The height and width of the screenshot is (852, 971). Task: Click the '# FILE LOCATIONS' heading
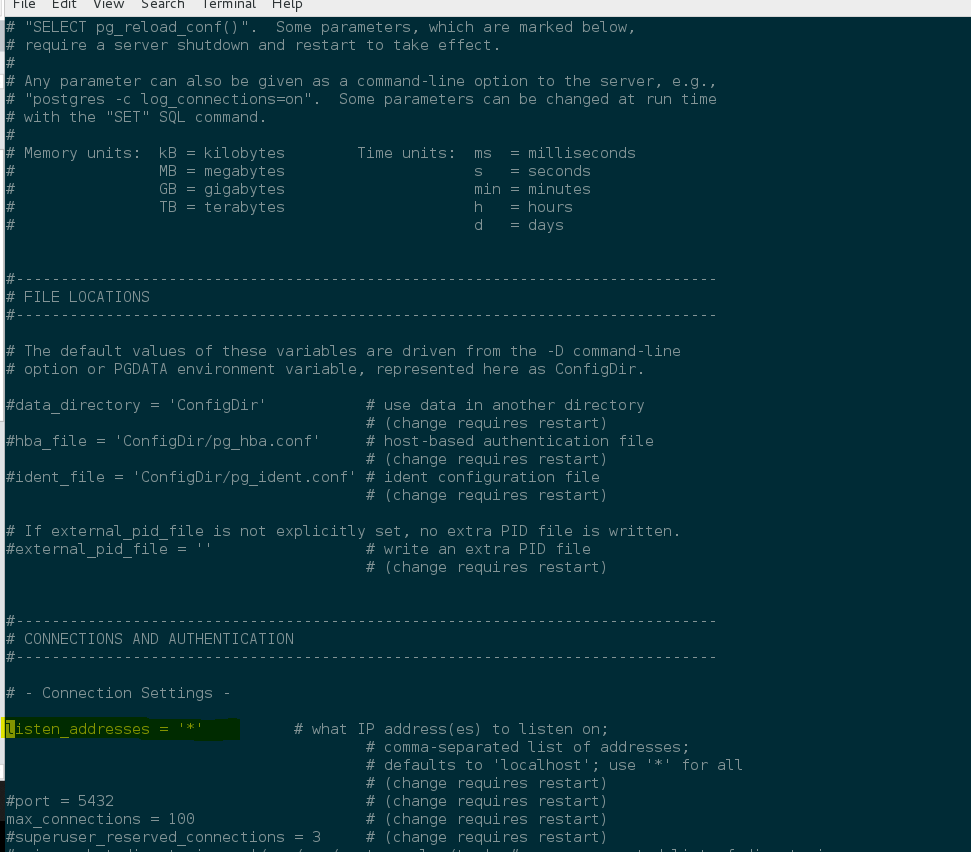point(78,297)
